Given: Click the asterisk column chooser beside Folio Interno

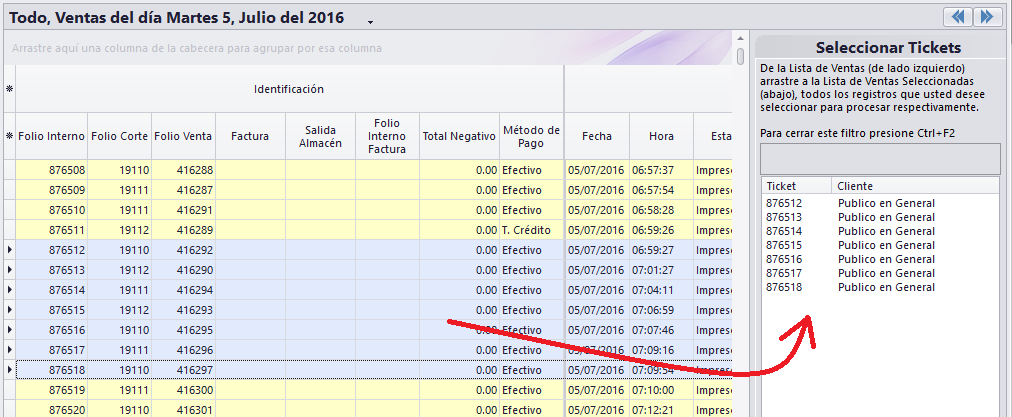Looking at the screenshot, I should tap(9, 136).
